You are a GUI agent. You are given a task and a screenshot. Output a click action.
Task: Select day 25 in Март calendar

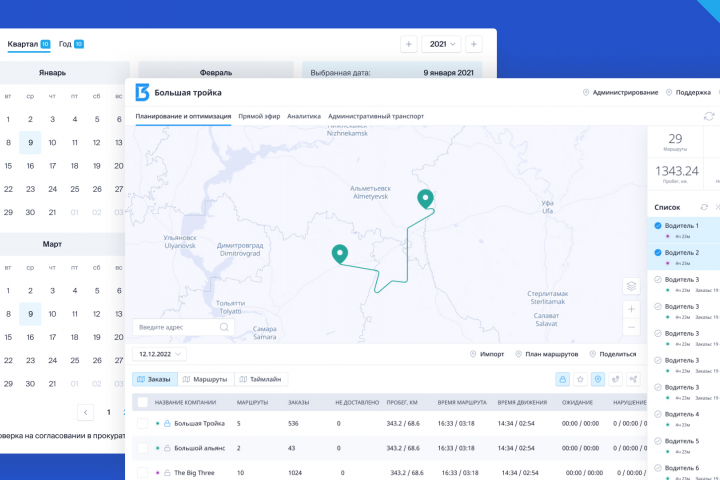tap(75, 360)
